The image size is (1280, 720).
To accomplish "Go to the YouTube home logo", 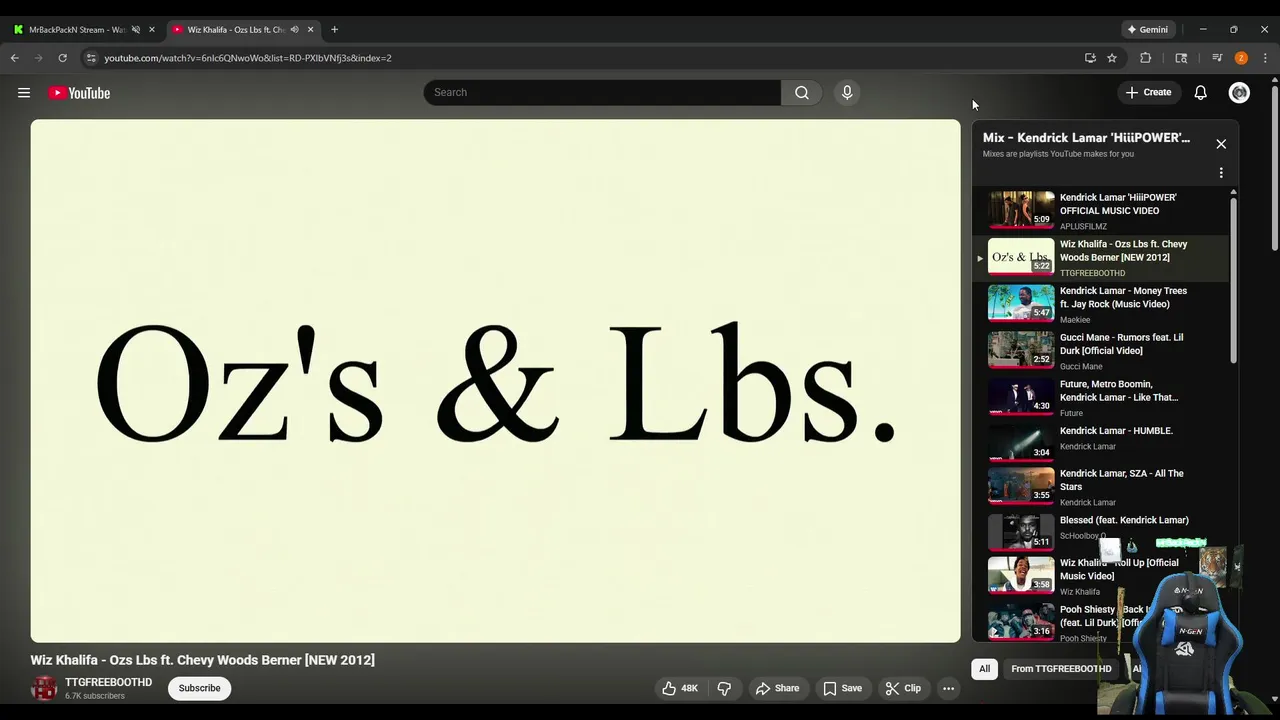I will coord(79,93).
